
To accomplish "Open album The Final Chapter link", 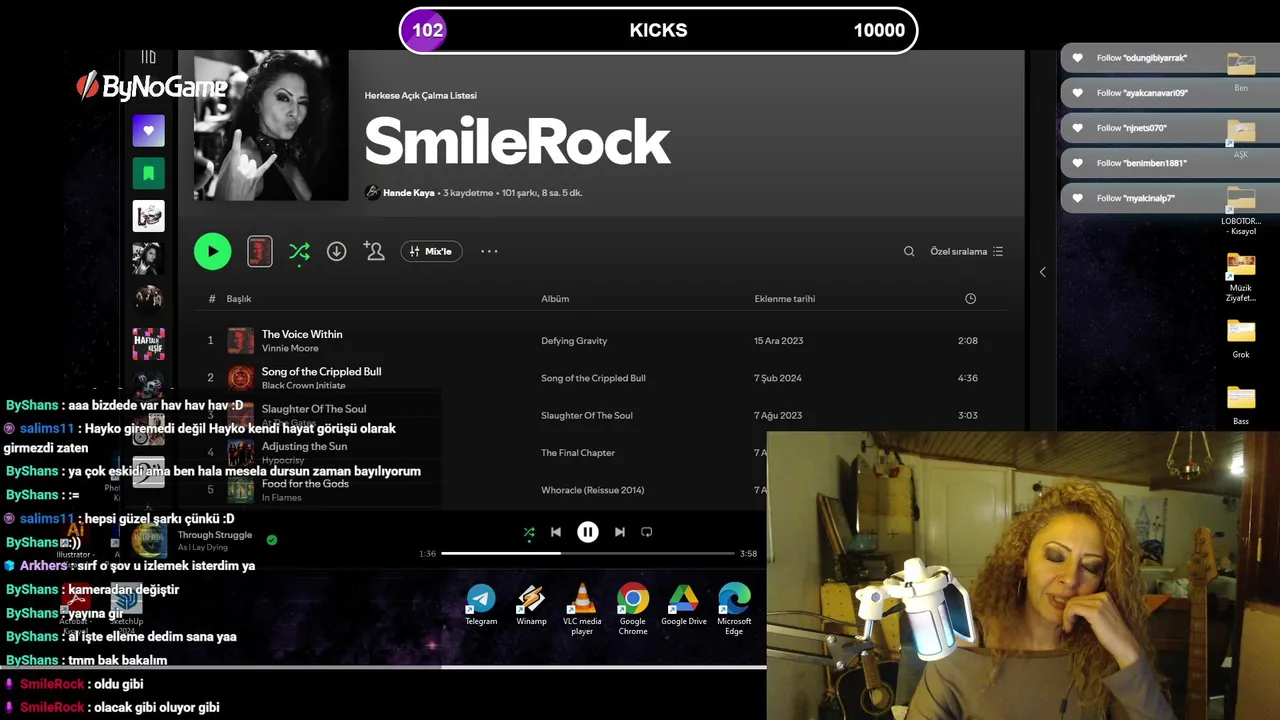I will pyautogui.click(x=578, y=453).
